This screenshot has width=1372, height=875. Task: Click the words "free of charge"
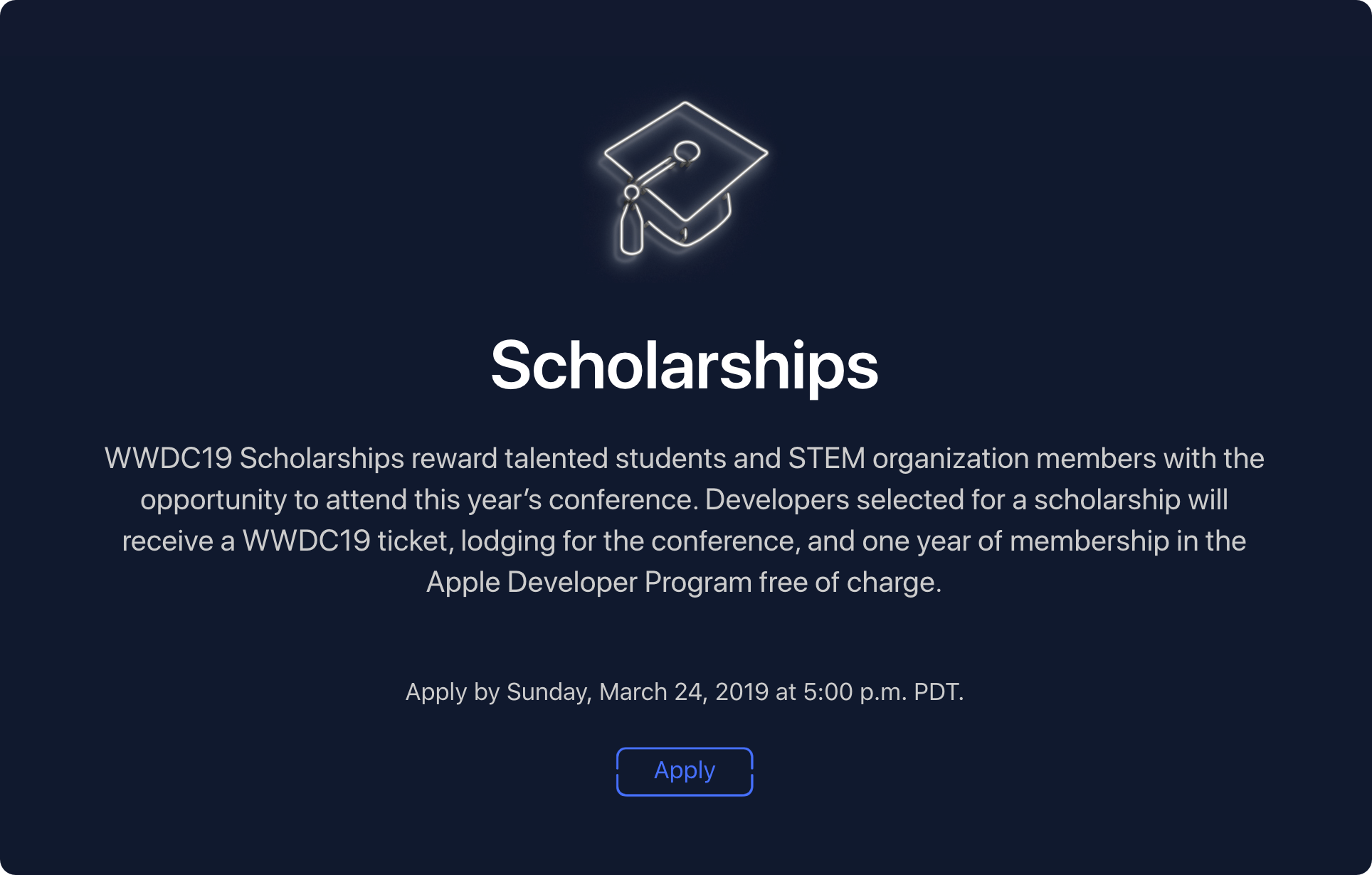(x=850, y=582)
